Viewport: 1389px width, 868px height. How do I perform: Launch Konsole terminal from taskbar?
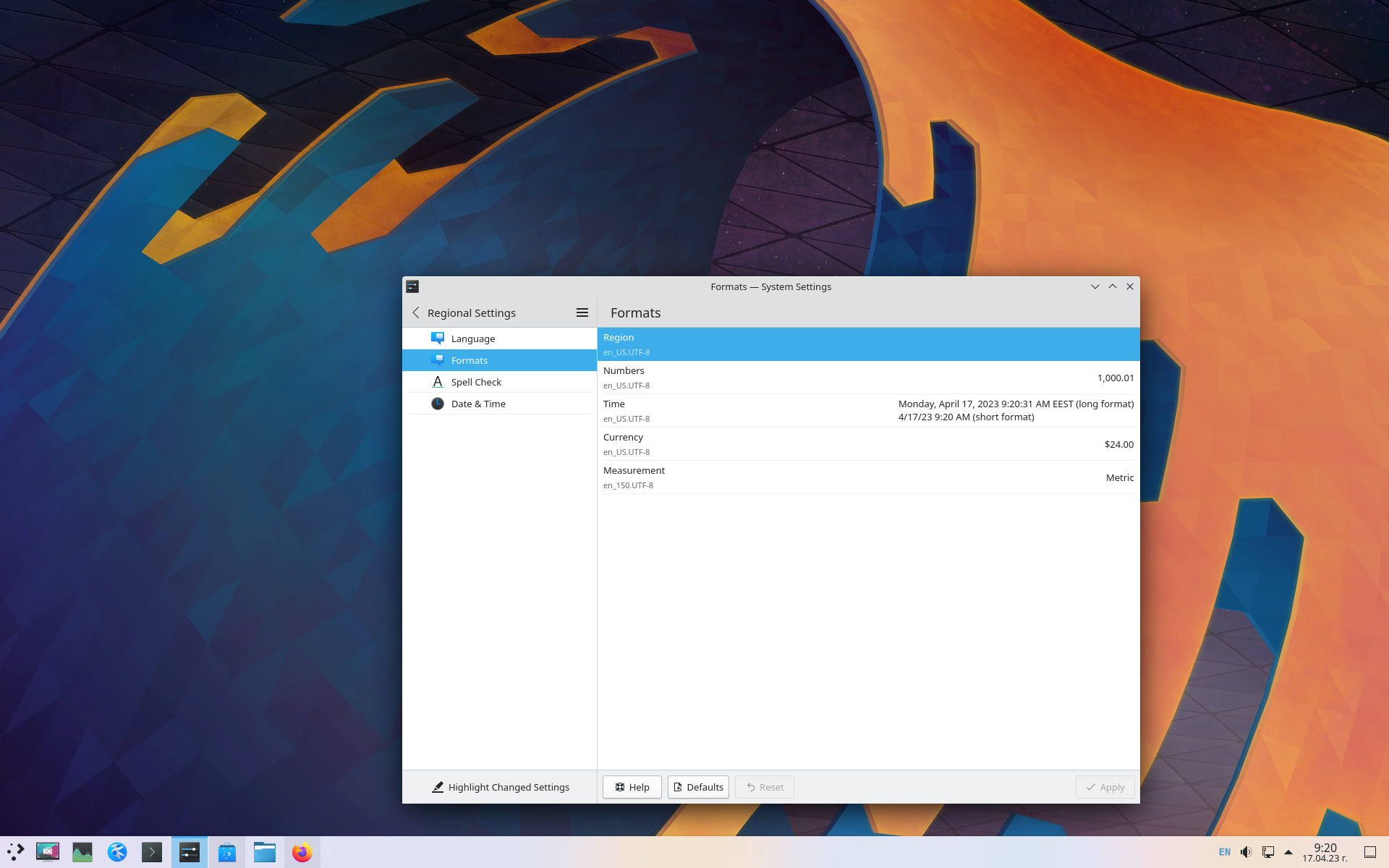coord(152,852)
